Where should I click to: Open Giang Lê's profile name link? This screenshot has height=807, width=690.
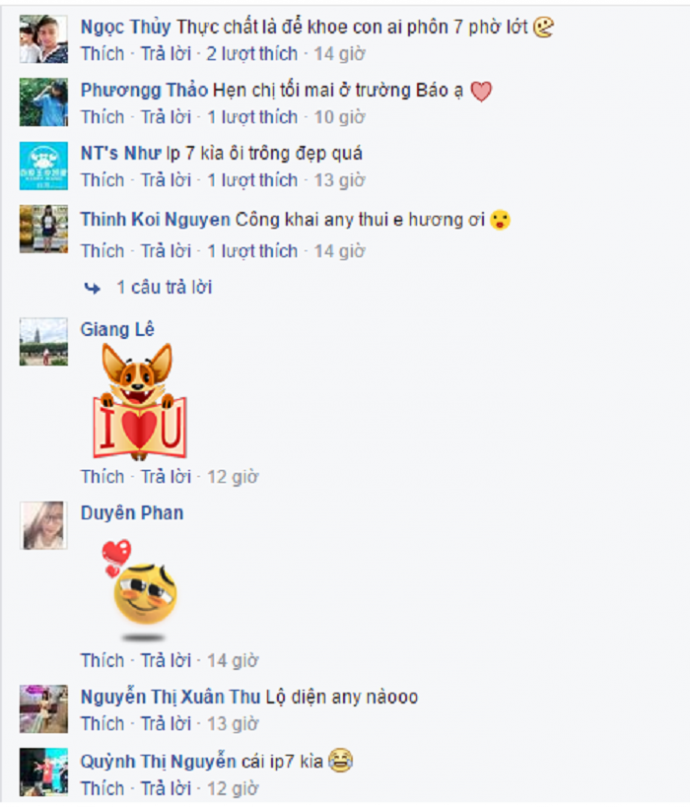pyautogui.click(x=117, y=329)
